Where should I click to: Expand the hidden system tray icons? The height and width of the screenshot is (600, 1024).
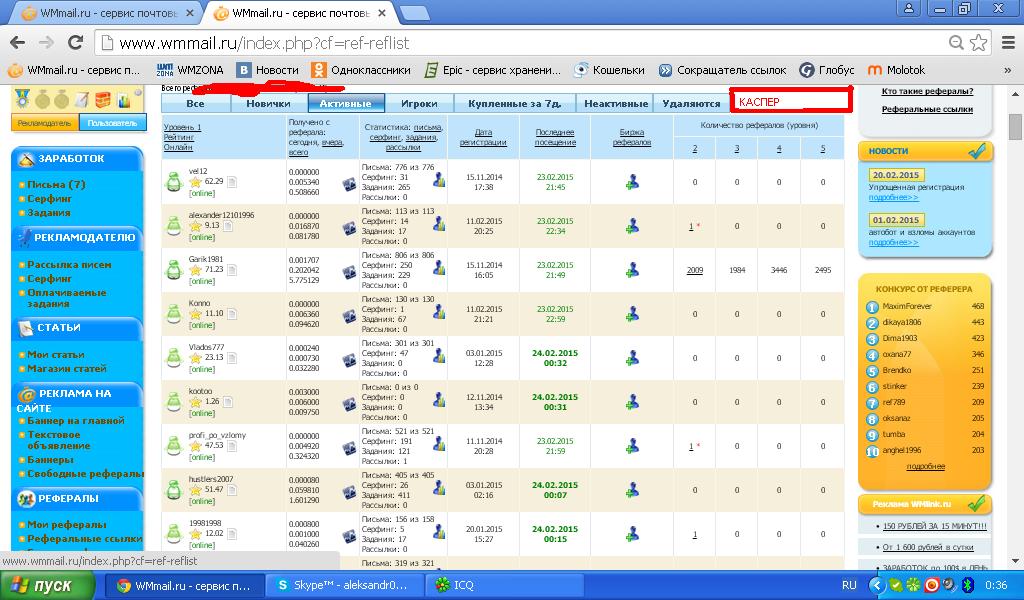tap(877, 585)
